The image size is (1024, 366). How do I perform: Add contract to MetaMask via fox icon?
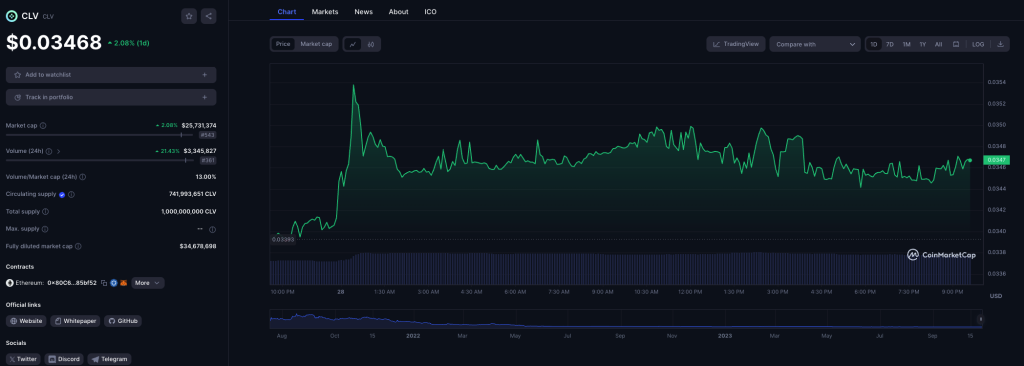(123, 283)
